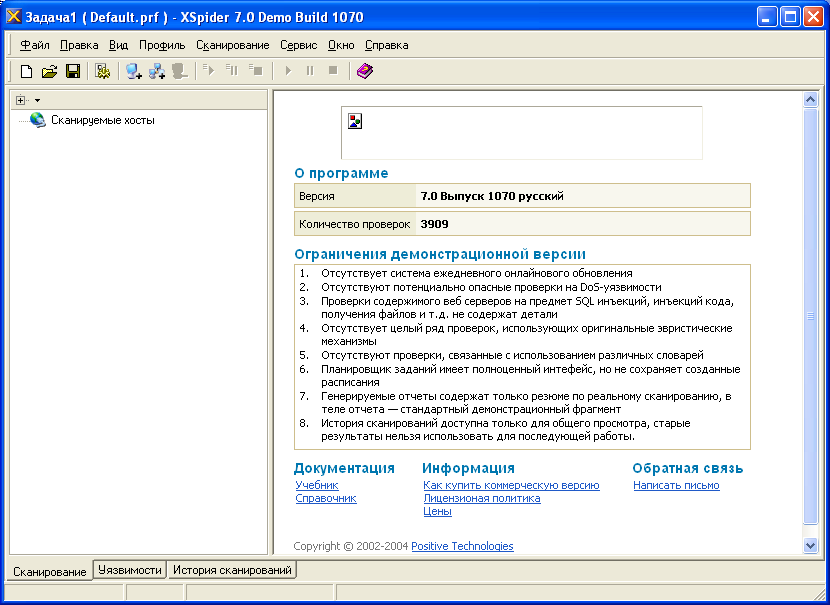Click the XSpider icon in the title bar

(14, 16)
